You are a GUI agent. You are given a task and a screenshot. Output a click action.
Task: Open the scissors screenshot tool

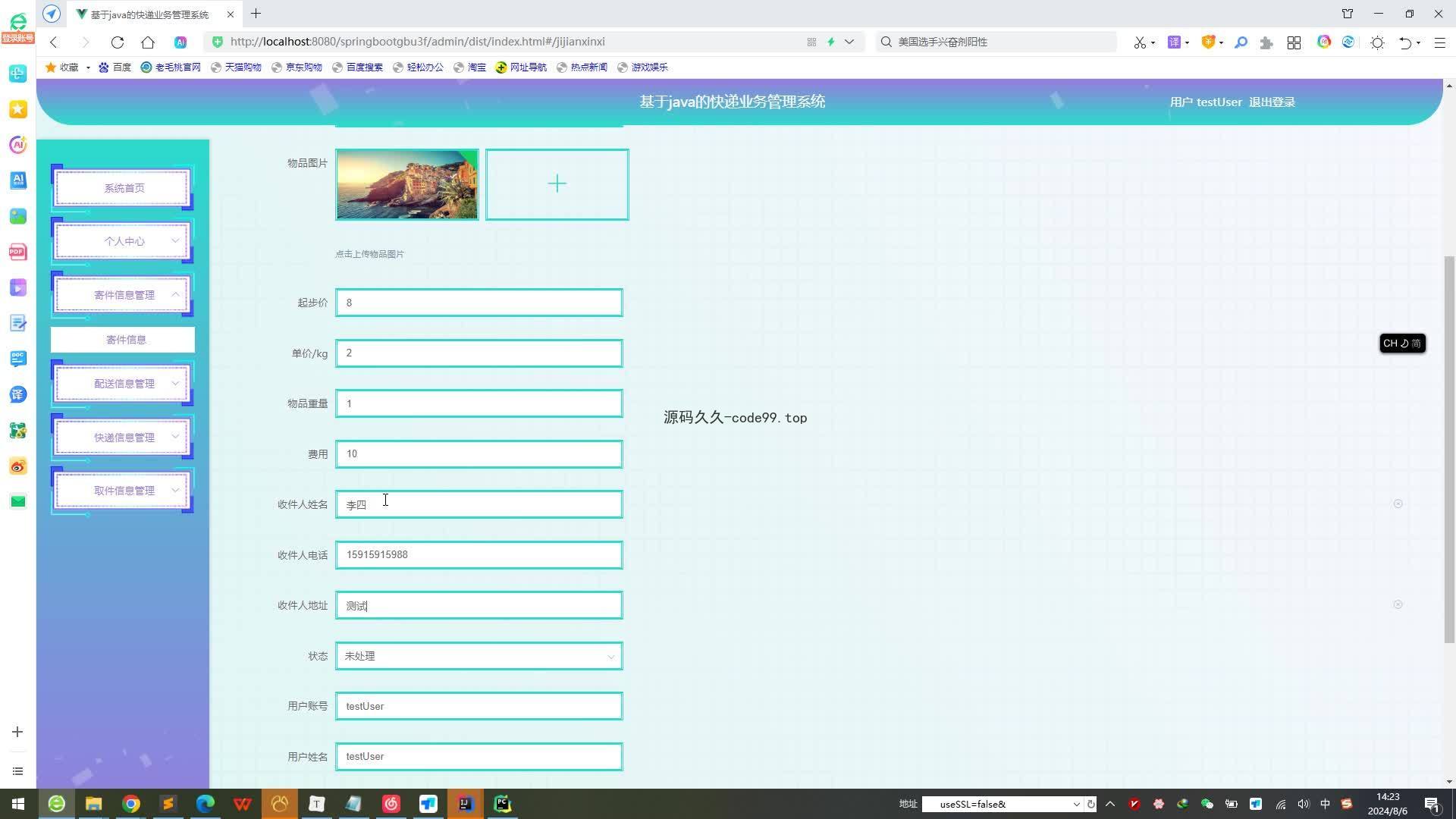[1139, 42]
